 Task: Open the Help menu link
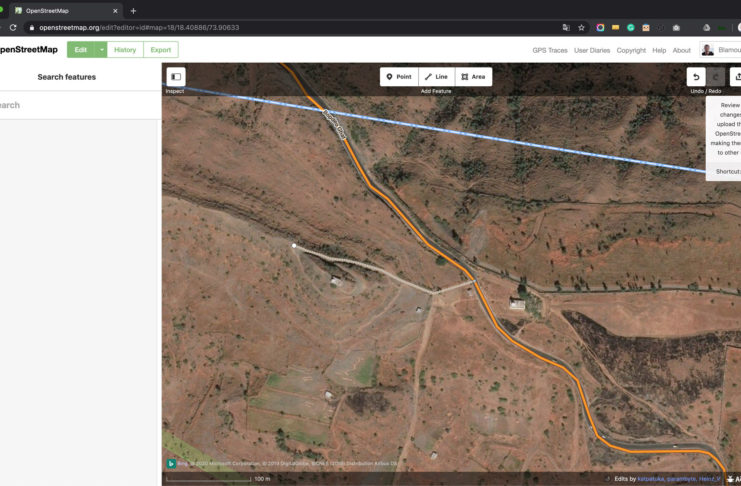coord(659,50)
